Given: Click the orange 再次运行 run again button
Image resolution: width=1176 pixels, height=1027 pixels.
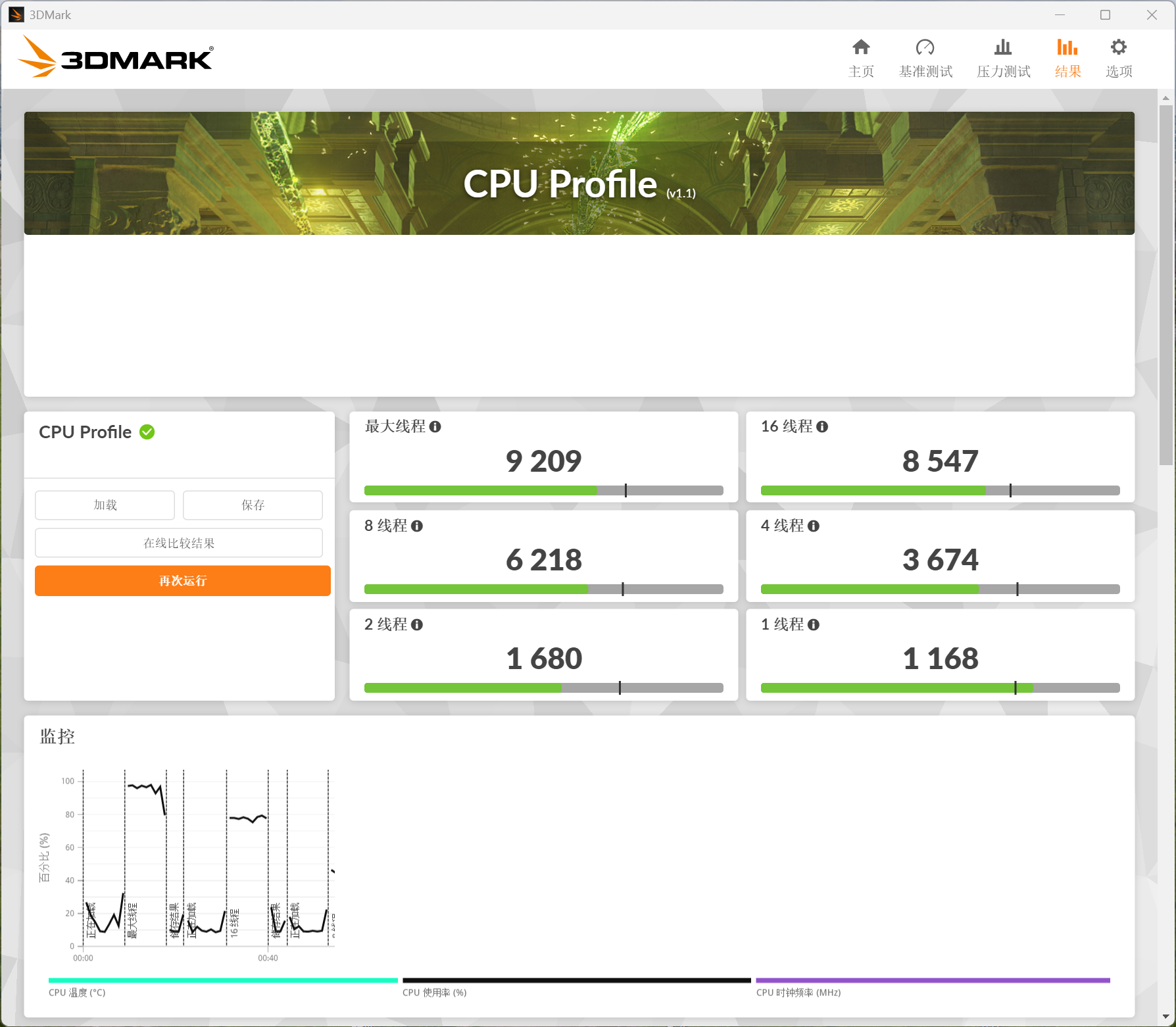Looking at the screenshot, I should [x=183, y=581].
